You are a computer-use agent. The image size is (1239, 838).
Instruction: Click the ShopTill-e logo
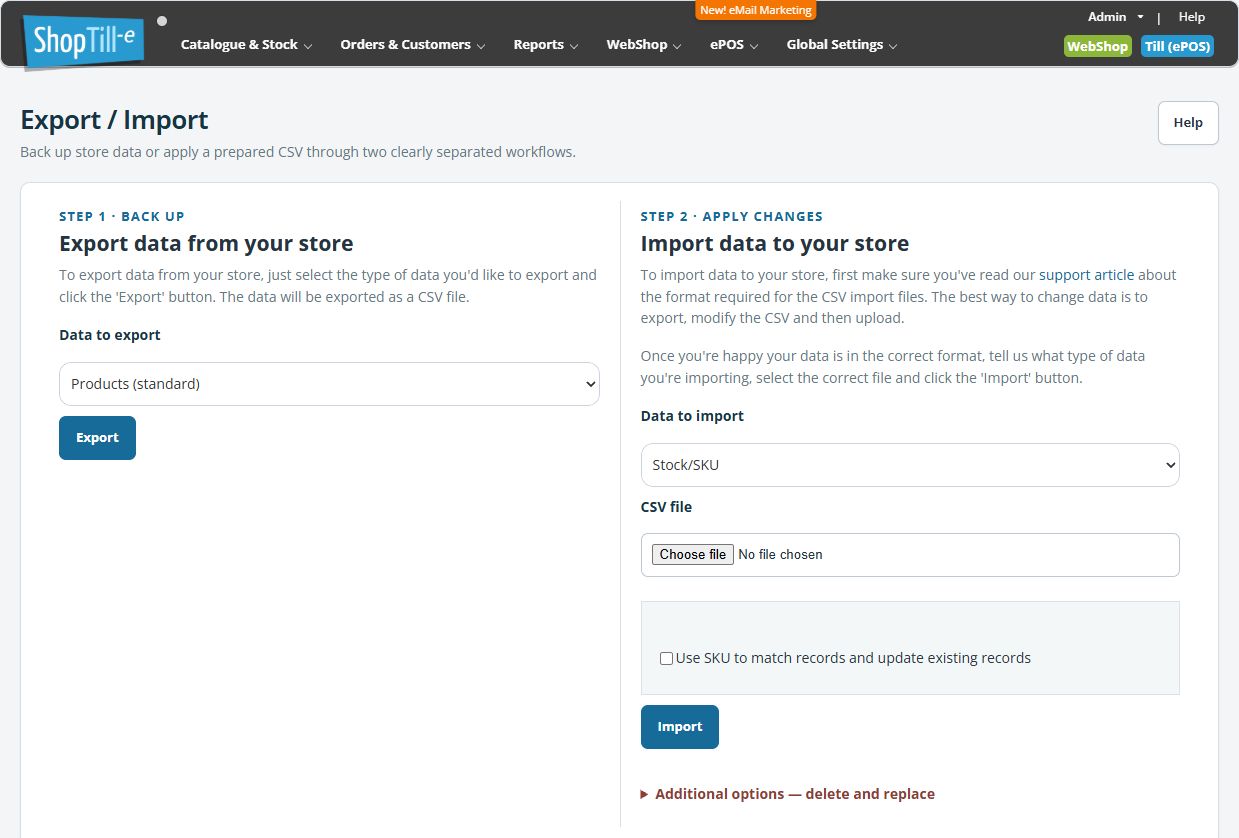tap(84, 41)
